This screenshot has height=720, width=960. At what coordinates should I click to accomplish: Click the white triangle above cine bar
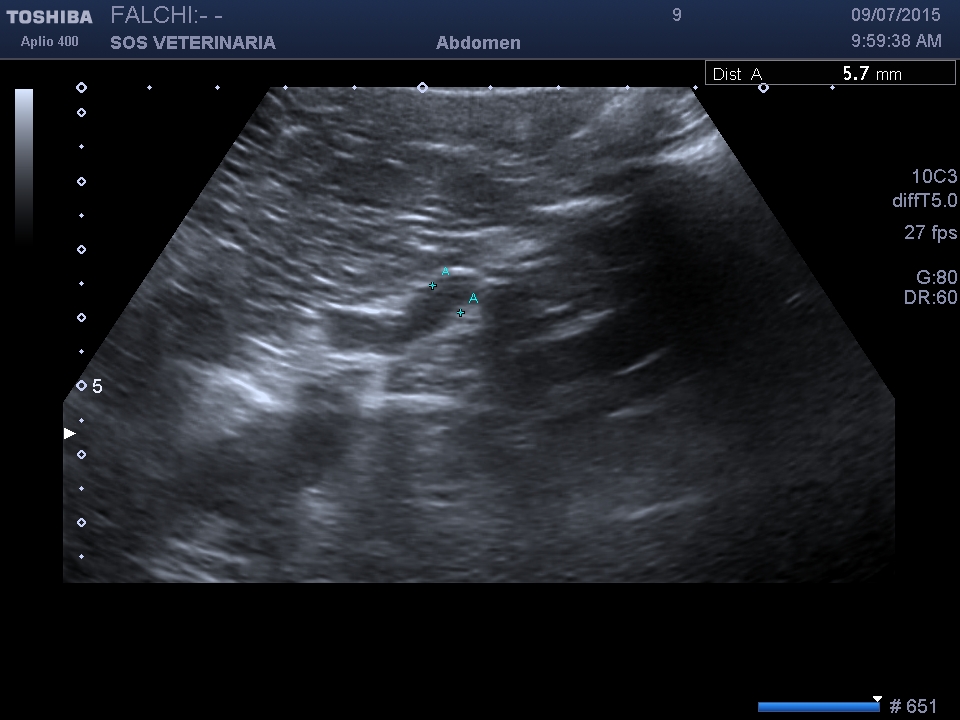(877, 699)
